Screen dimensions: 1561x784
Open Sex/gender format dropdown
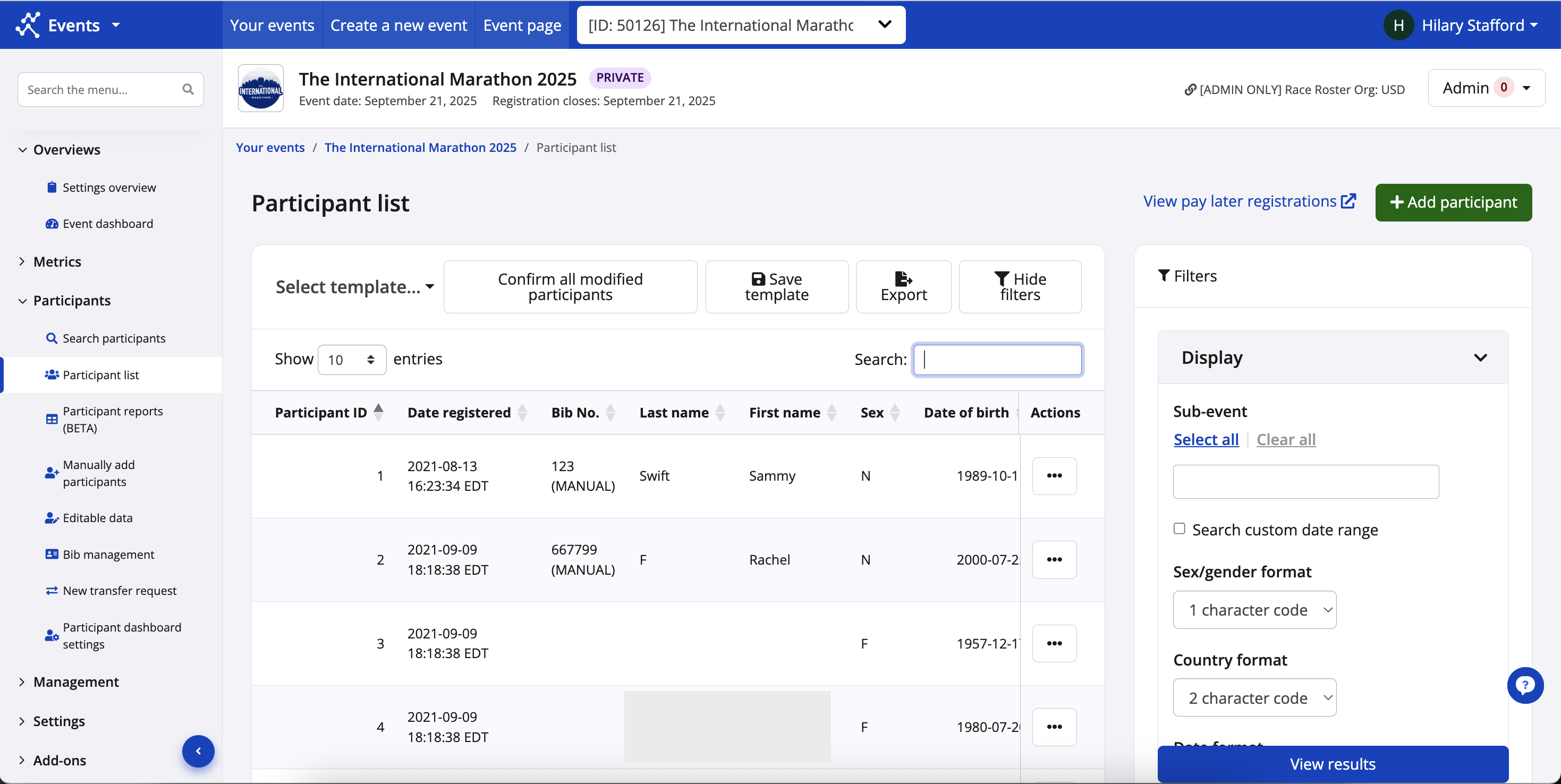[x=1254, y=609]
